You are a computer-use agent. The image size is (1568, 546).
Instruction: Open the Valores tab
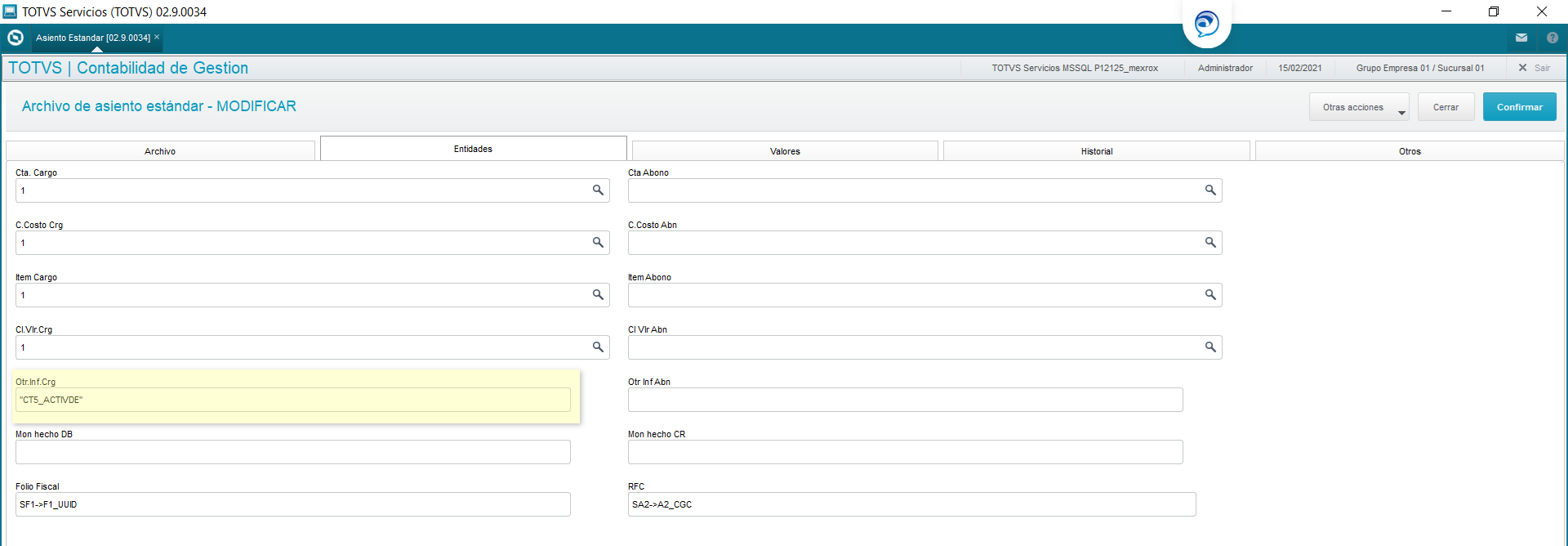pos(785,151)
